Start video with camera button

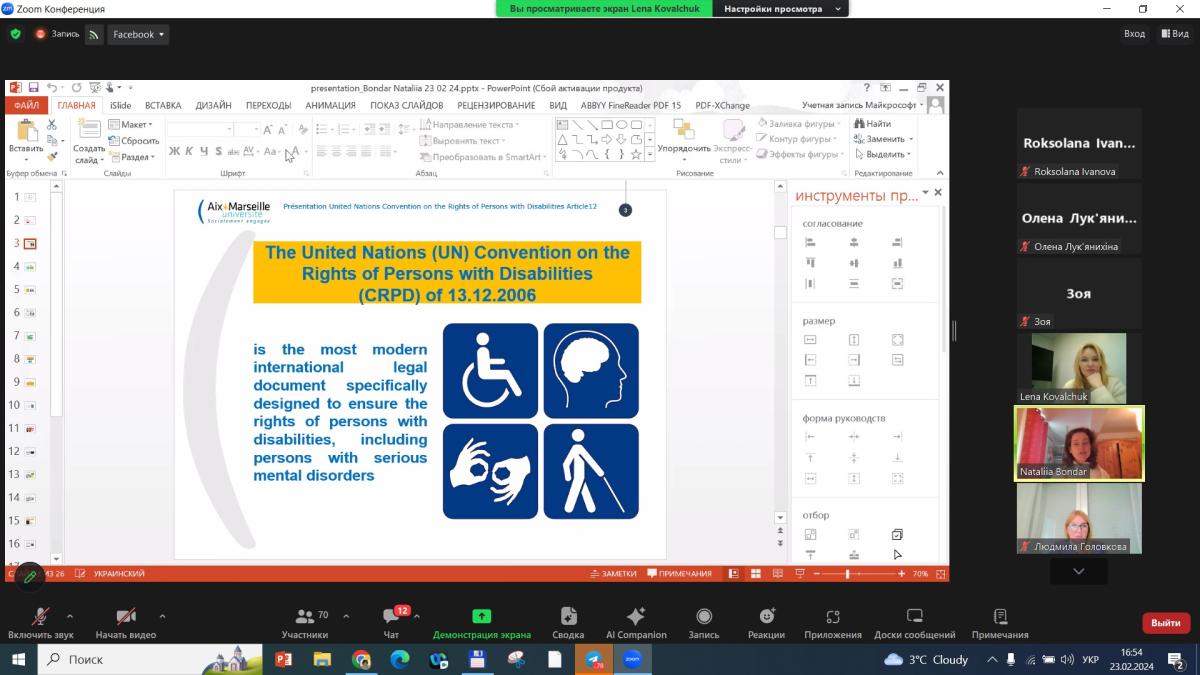(126, 623)
